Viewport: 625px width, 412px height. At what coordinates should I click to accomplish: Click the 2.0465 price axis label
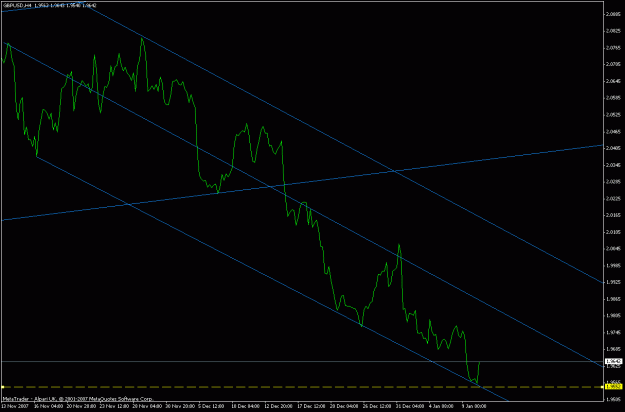click(613, 131)
